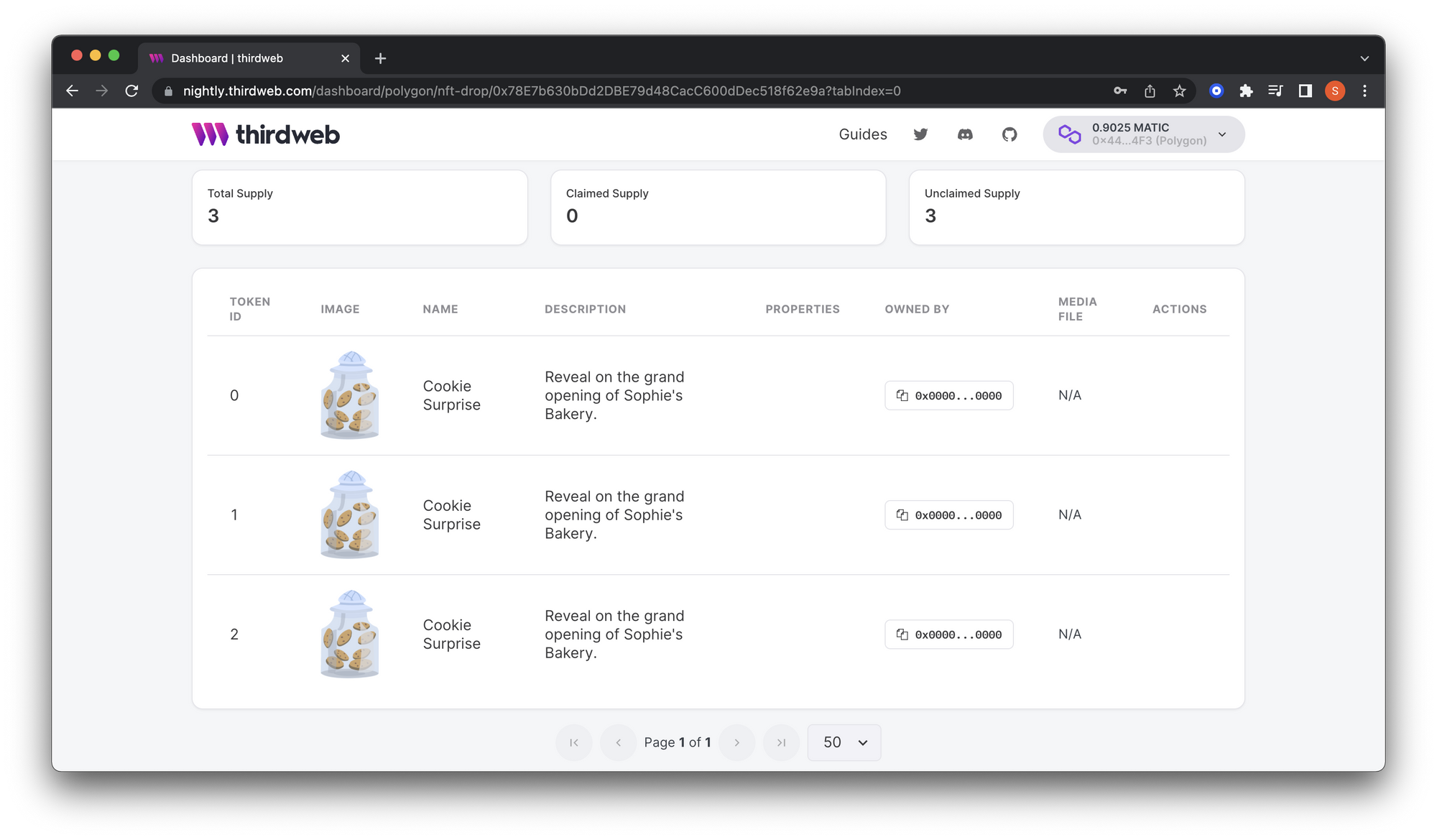Viewport: 1437px width, 840px height.
Task: Click token ID 0 cell
Action: click(234, 395)
